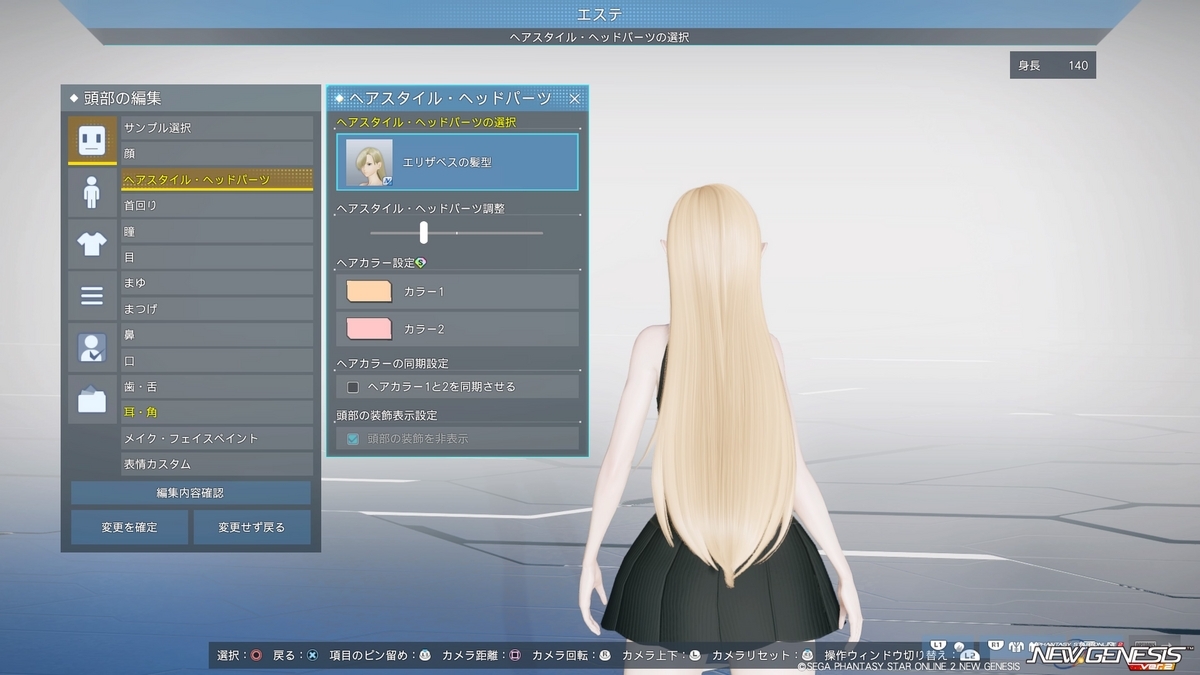Select 首回り menu item
The height and width of the screenshot is (675, 1200).
pyautogui.click(x=217, y=206)
